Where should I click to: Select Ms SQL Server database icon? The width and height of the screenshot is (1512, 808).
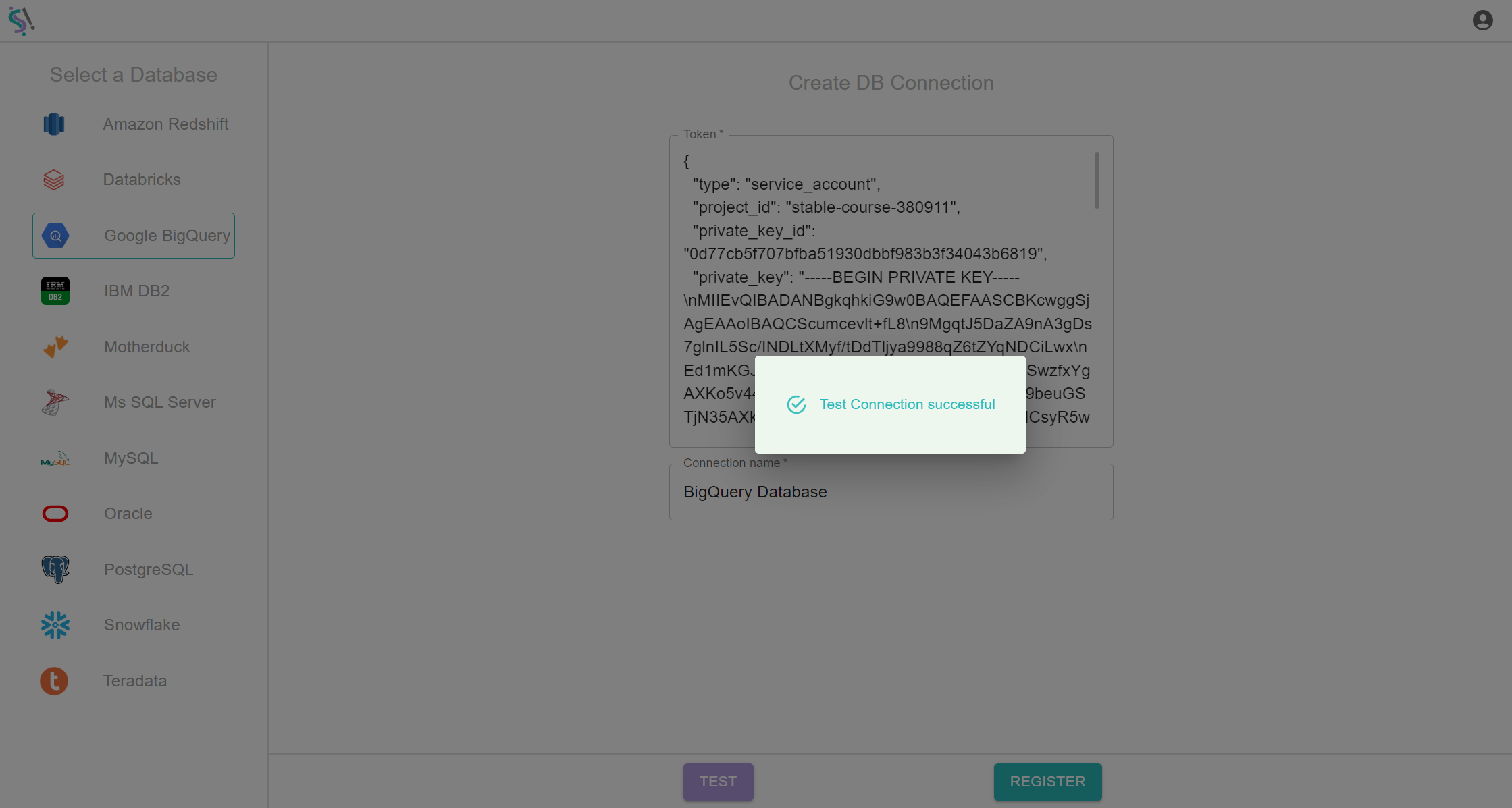(55, 402)
